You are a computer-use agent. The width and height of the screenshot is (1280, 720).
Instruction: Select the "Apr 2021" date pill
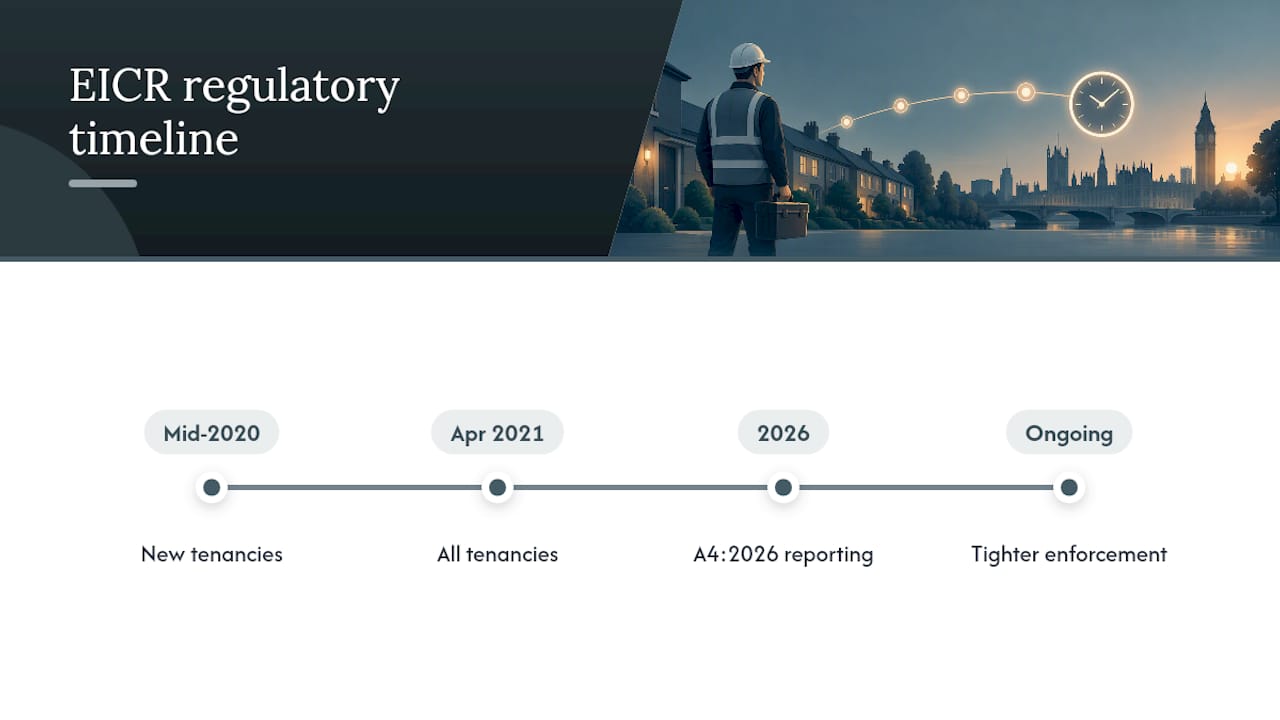[497, 433]
